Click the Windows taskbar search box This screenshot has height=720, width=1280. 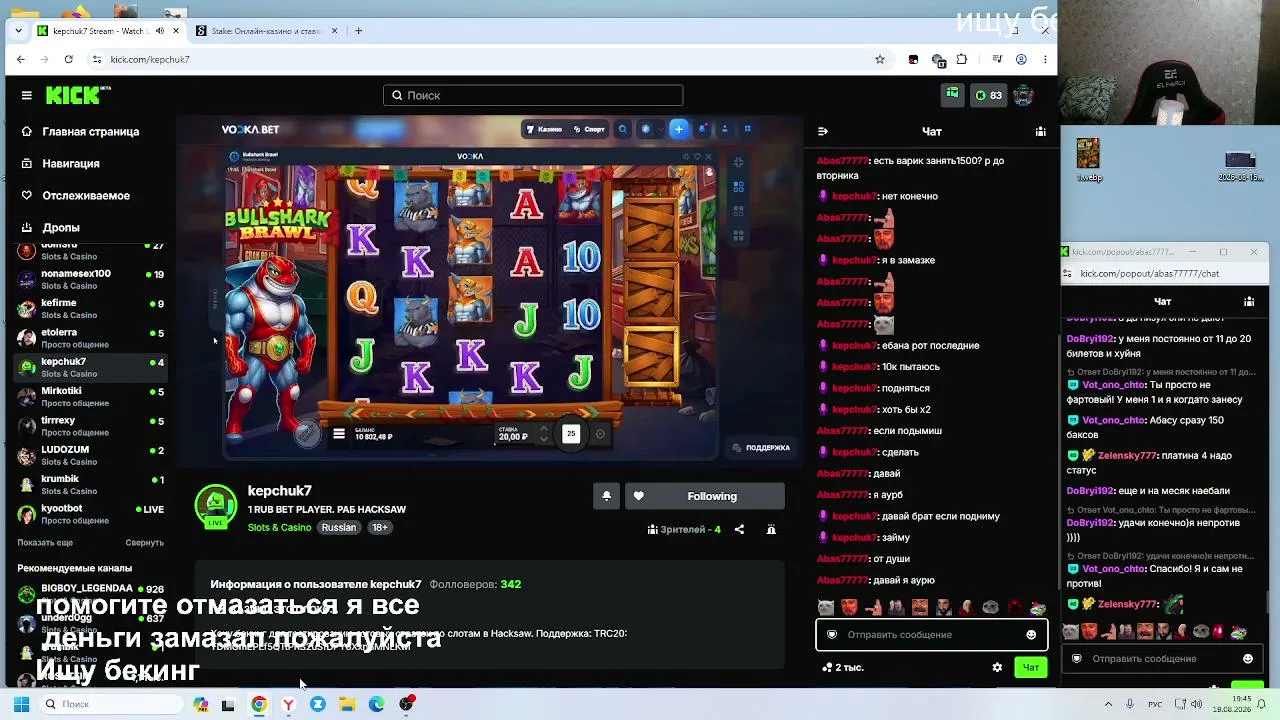(x=111, y=704)
